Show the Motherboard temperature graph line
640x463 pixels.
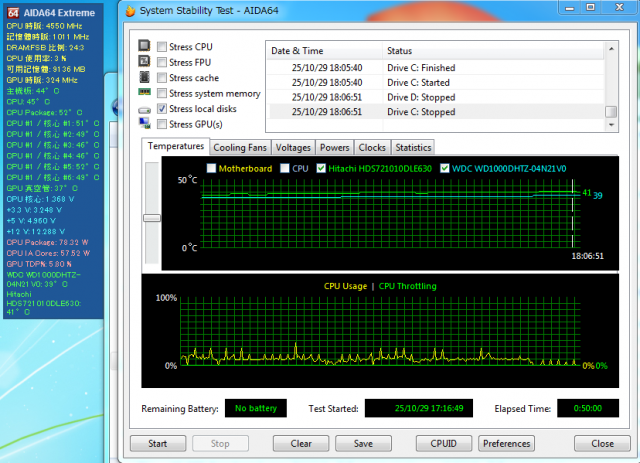[211, 168]
